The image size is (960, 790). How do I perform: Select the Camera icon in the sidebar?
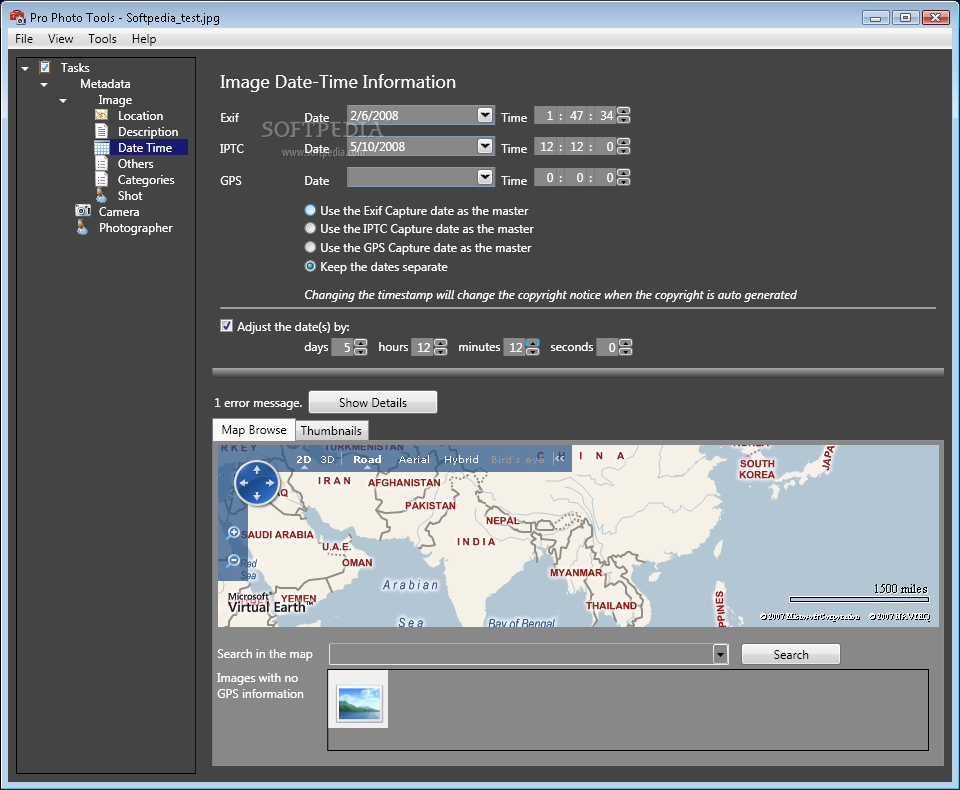(83, 211)
